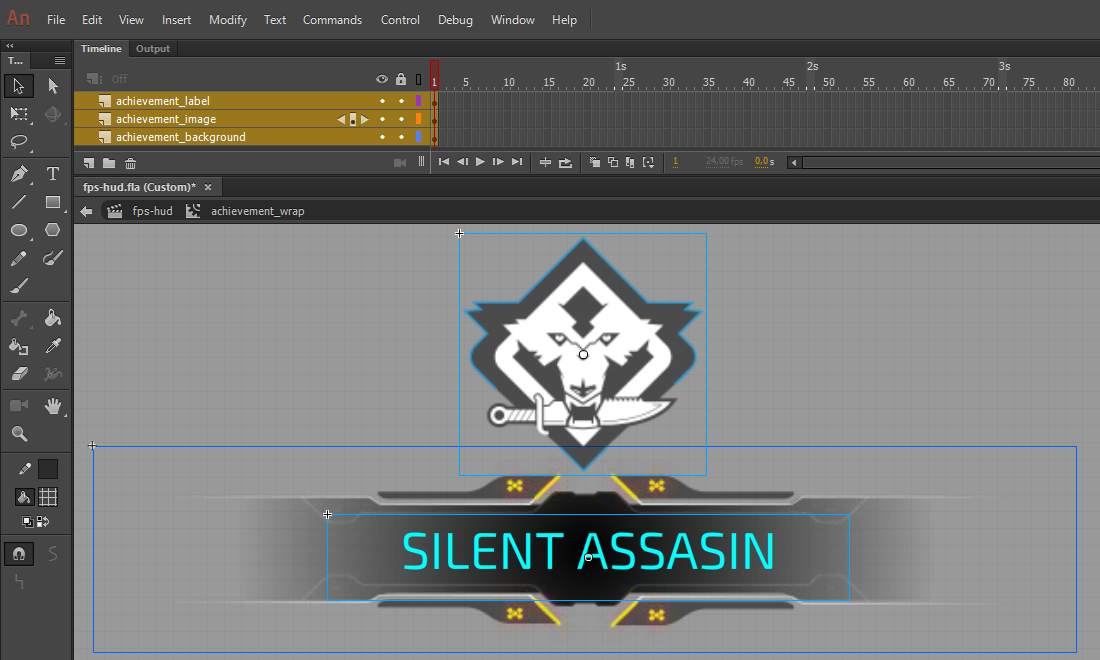Select the Selection tool (black arrow)
Image resolution: width=1100 pixels, height=660 pixels.
18,86
